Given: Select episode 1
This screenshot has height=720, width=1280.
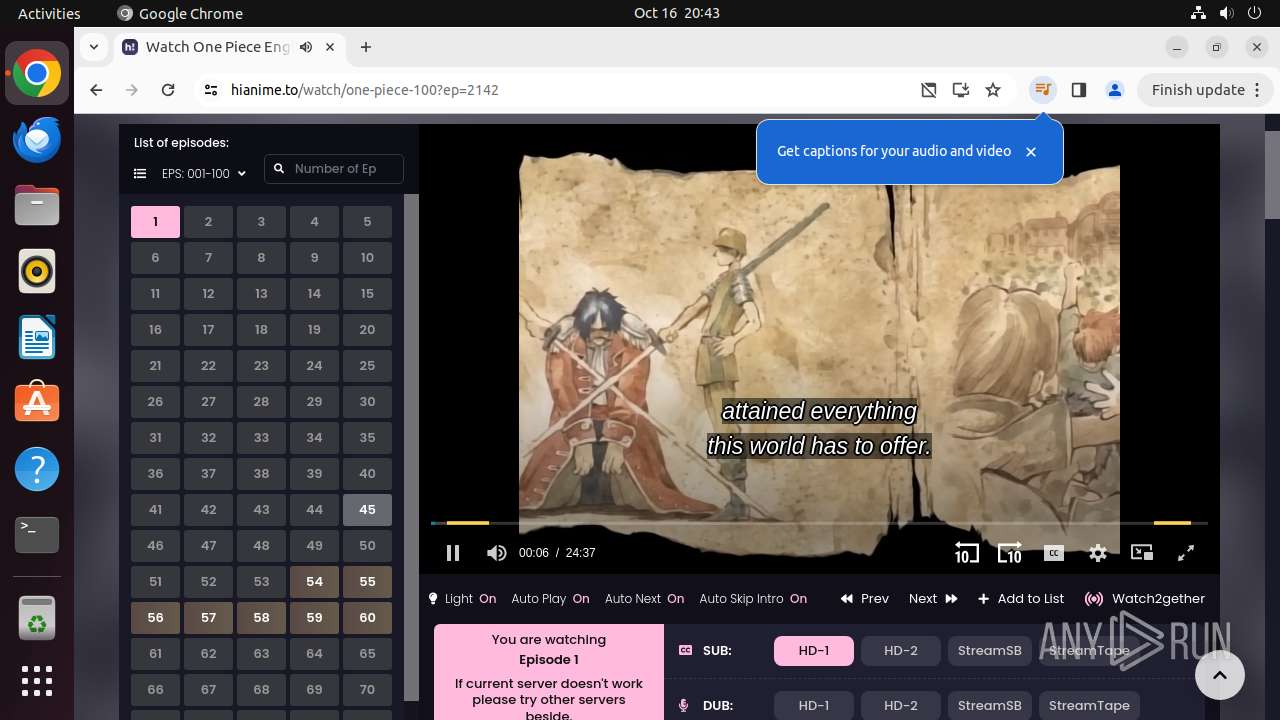Looking at the screenshot, I should [155, 222].
